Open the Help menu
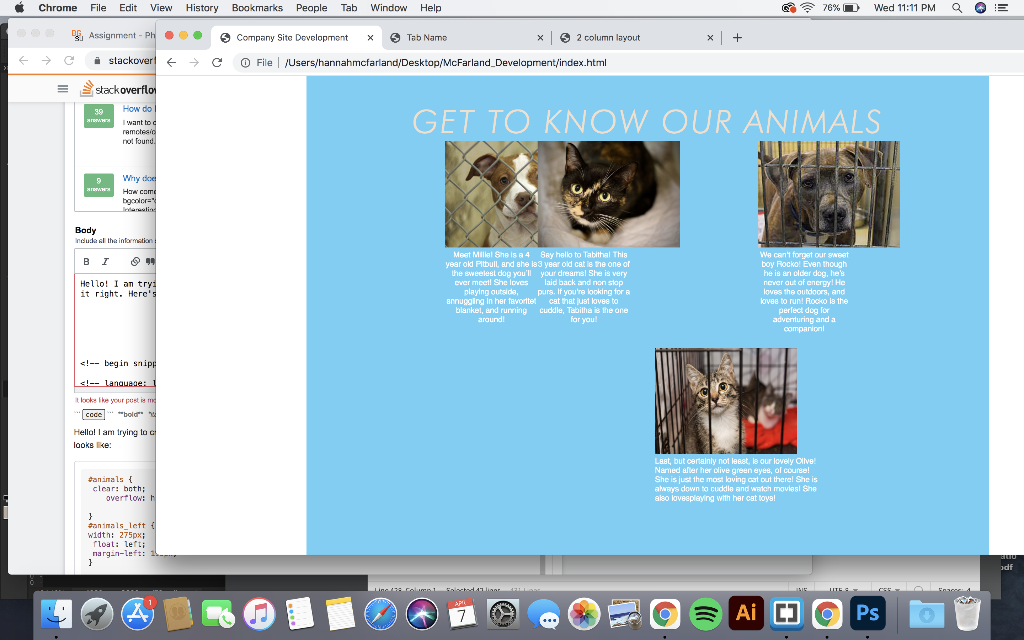This screenshot has height=640, width=1024. pyautogui.click(x=430, y=8)
